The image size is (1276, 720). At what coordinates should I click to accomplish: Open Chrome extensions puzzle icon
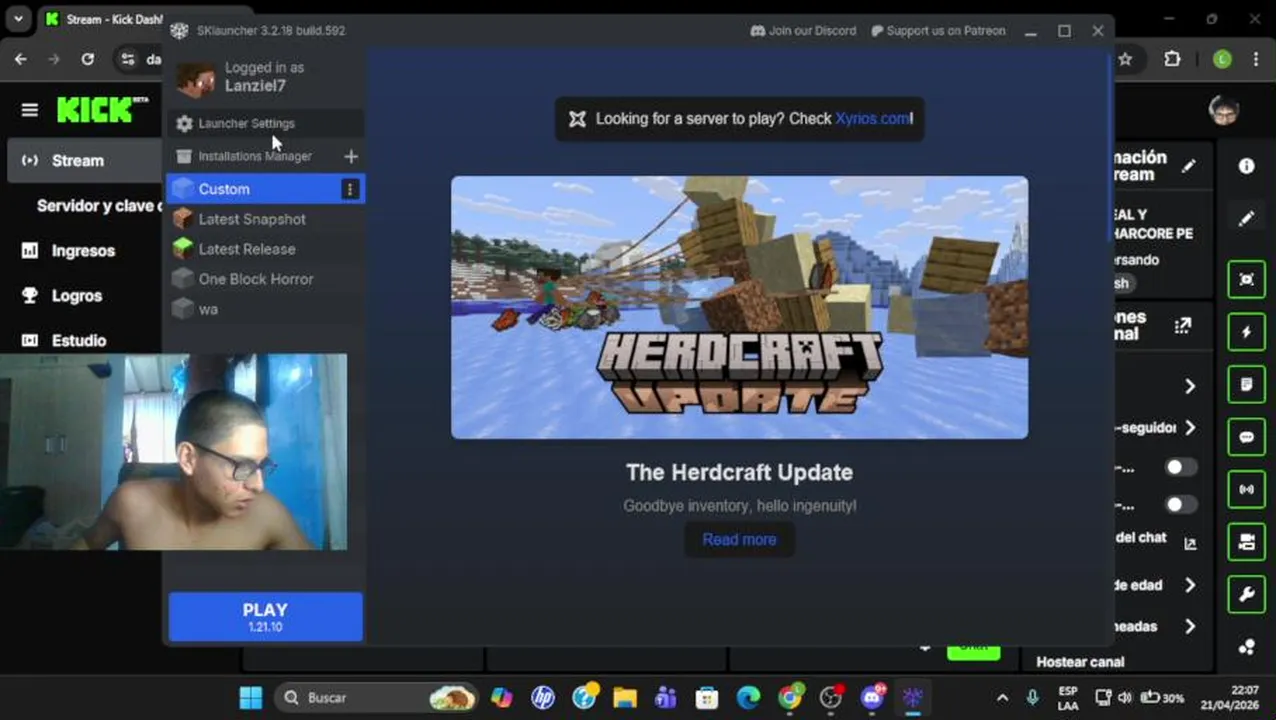(x=1172, y=60)
